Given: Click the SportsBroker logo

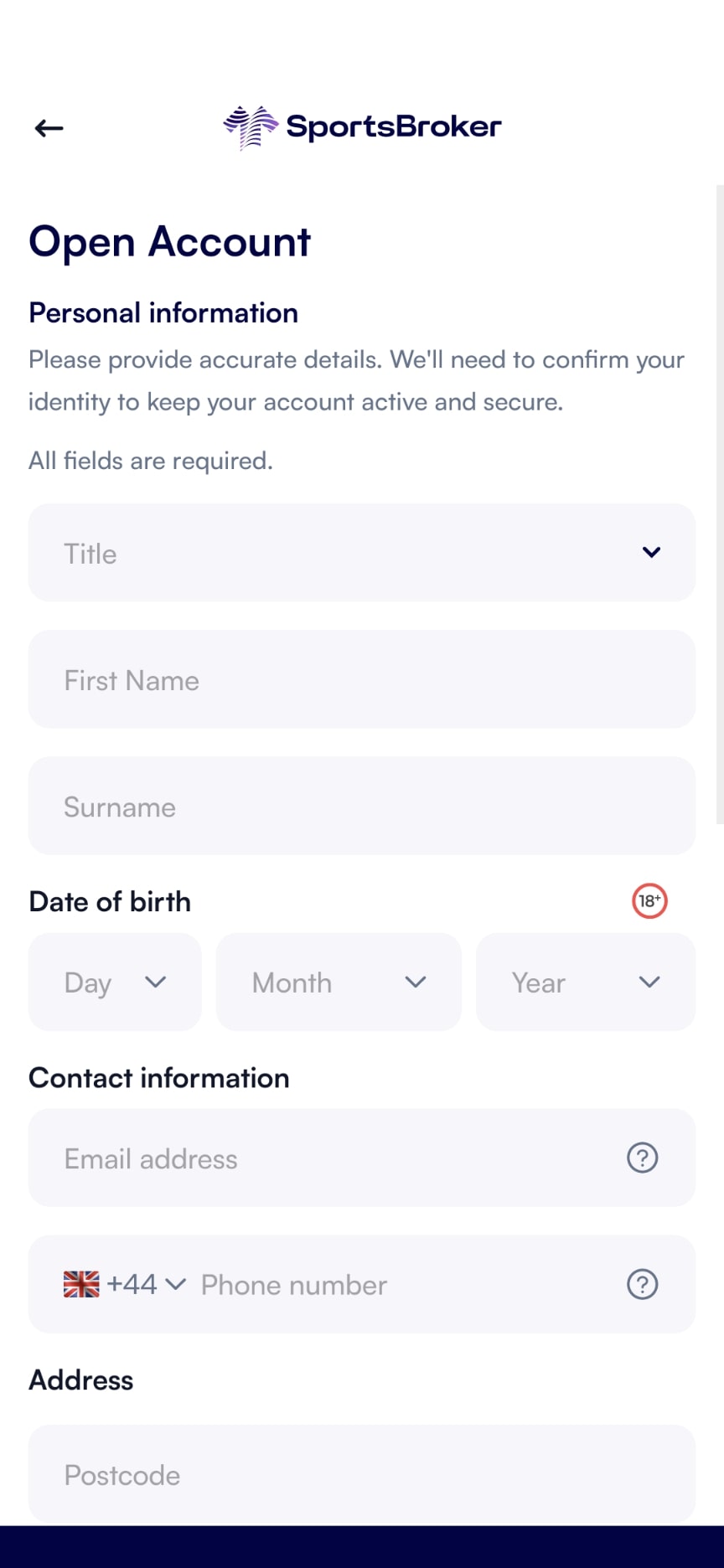Looking at the screenshot, I should pos(362,126).
